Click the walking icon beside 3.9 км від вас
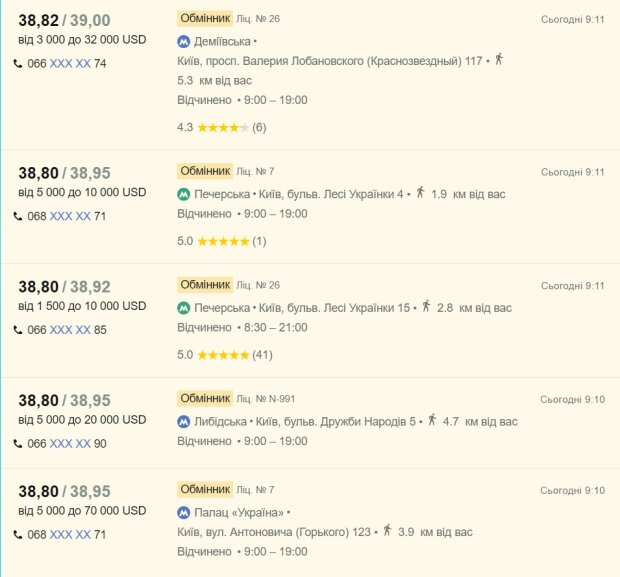620x577 pixels. [388, 530]
